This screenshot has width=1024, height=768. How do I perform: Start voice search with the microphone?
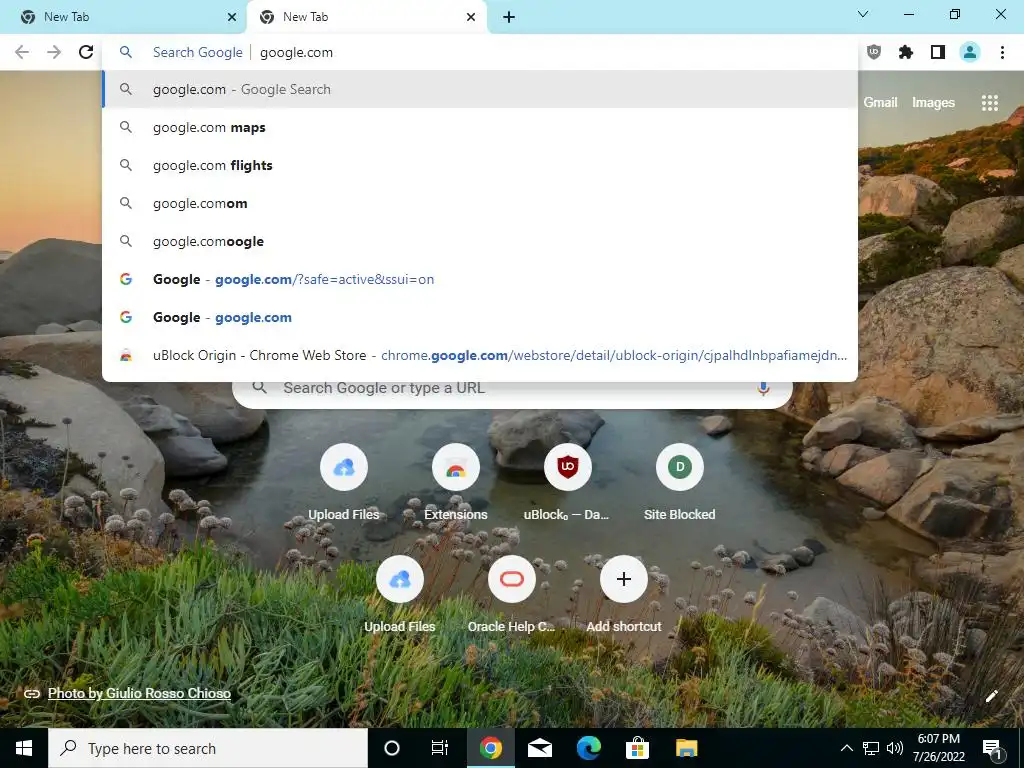[763, 388]
